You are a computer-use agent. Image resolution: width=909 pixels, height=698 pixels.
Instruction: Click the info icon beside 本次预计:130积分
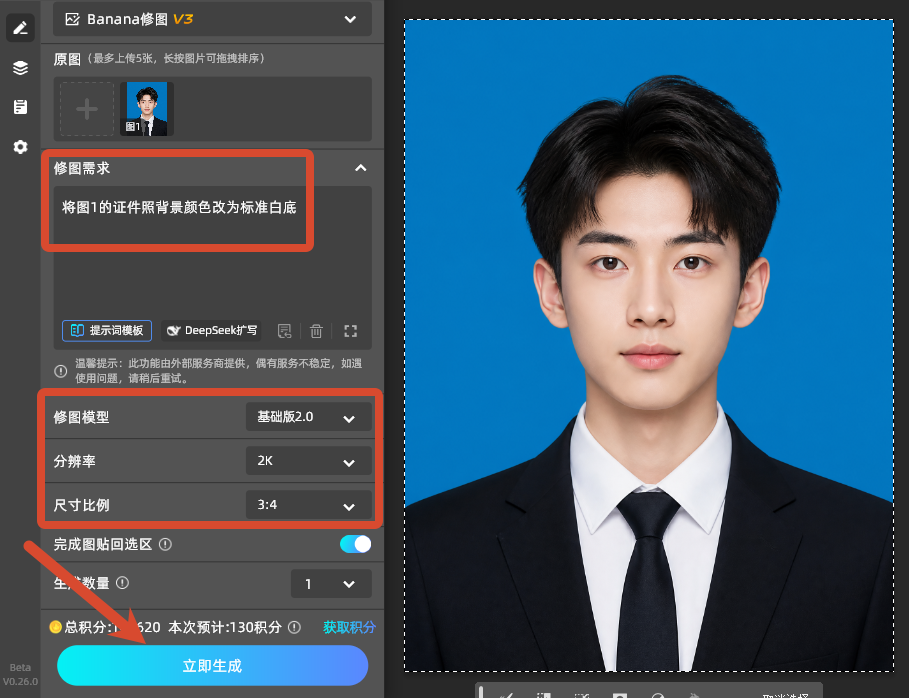click(x=294, y=627)
